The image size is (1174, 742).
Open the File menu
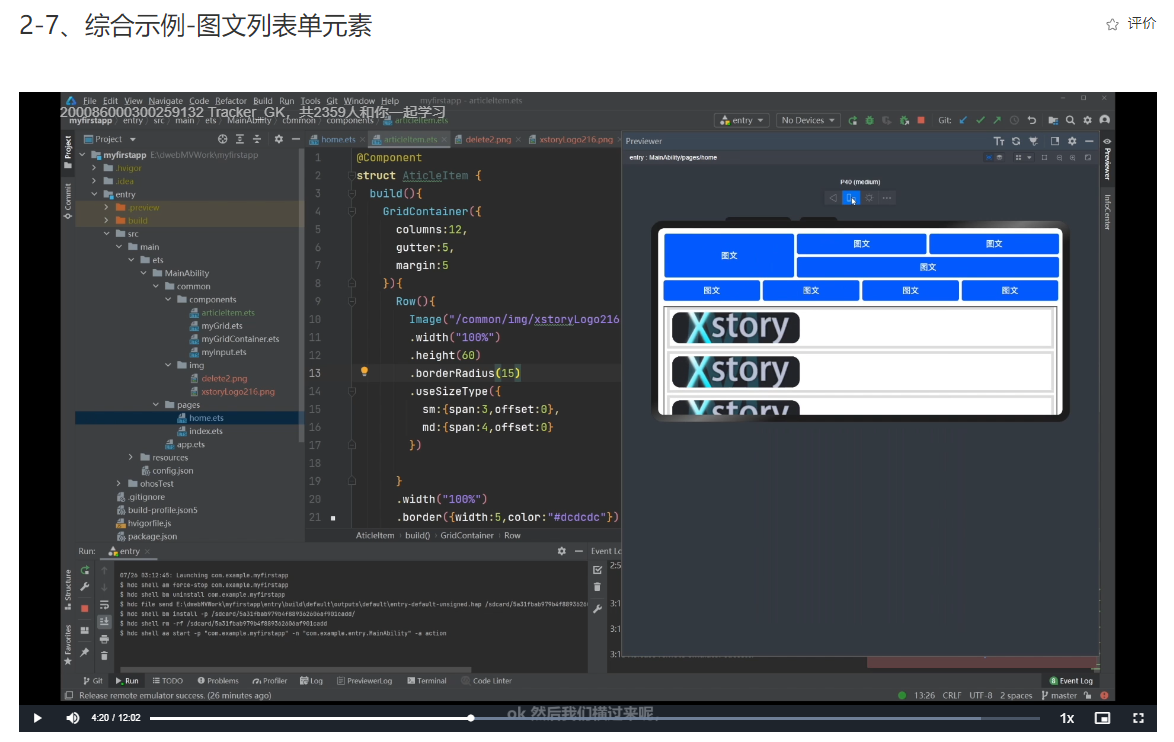90,101
